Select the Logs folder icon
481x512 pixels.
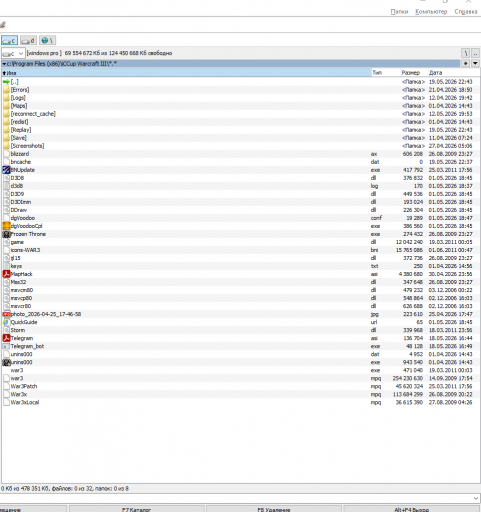(6, 98)
